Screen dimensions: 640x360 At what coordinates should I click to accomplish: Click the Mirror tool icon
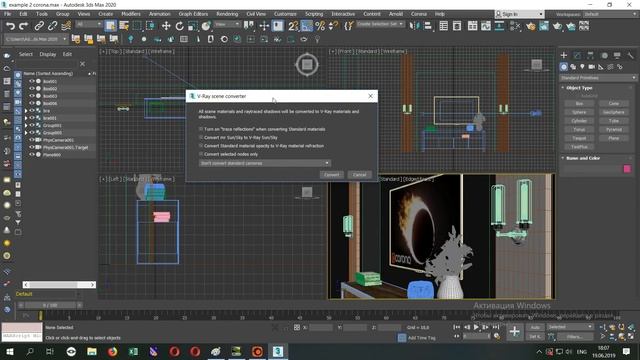coord(414,26)
